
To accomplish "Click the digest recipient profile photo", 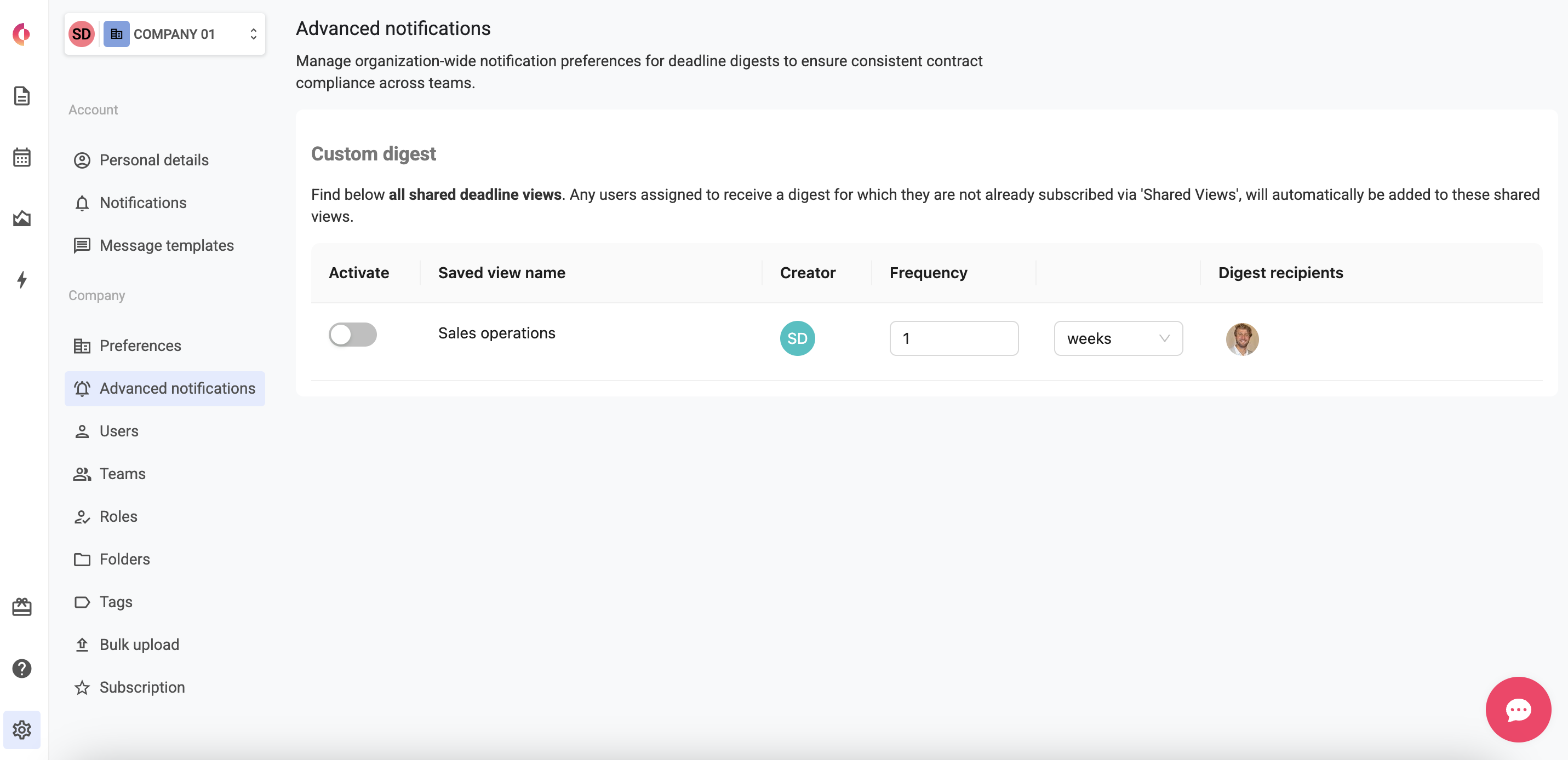I will [x=1241, y=339].
